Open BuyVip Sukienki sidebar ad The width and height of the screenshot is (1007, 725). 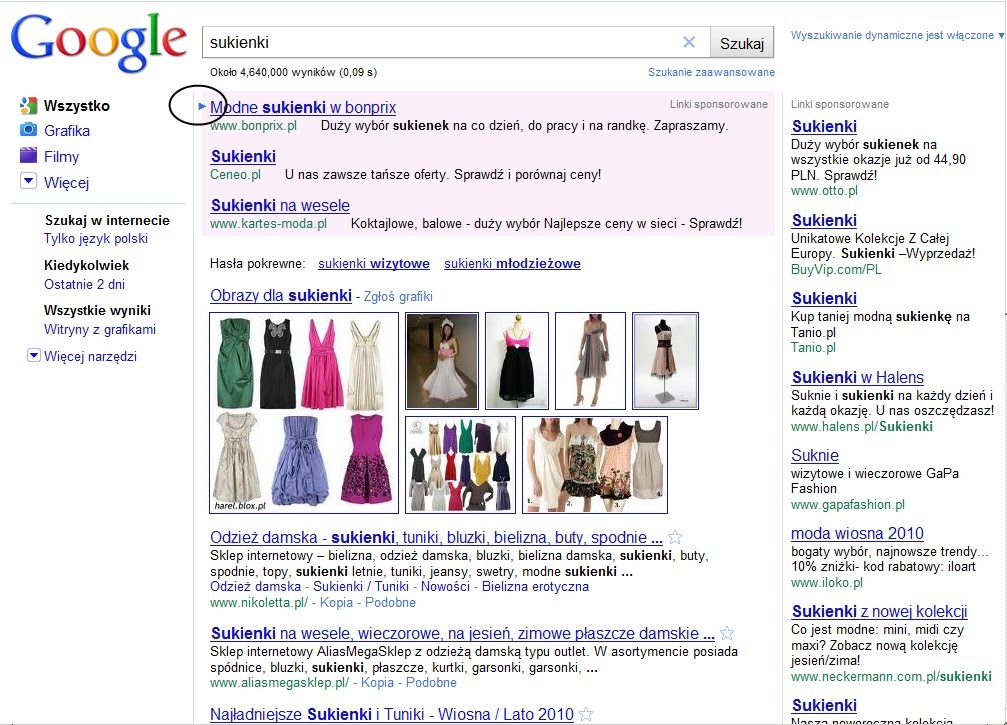point(824,220)
